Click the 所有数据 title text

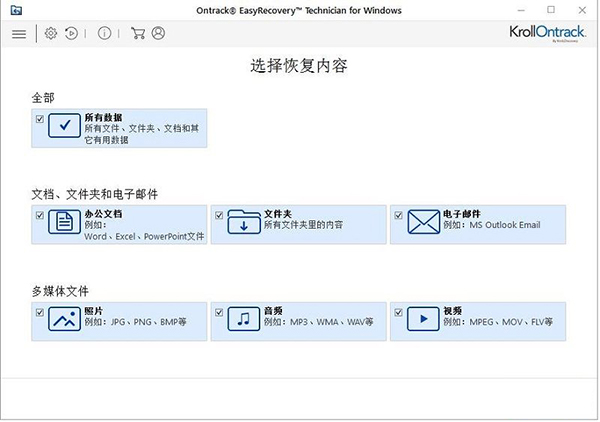point(103,117)
